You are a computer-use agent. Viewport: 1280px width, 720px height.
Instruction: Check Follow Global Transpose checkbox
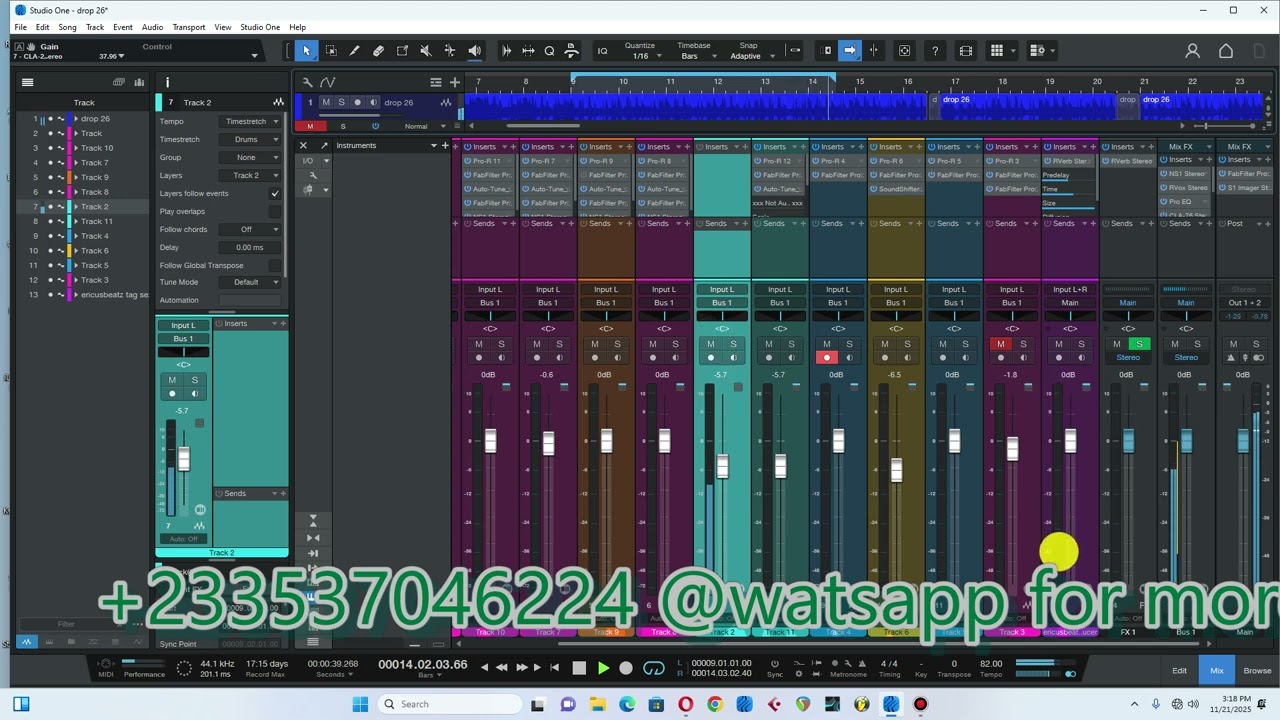click(275, 265)
